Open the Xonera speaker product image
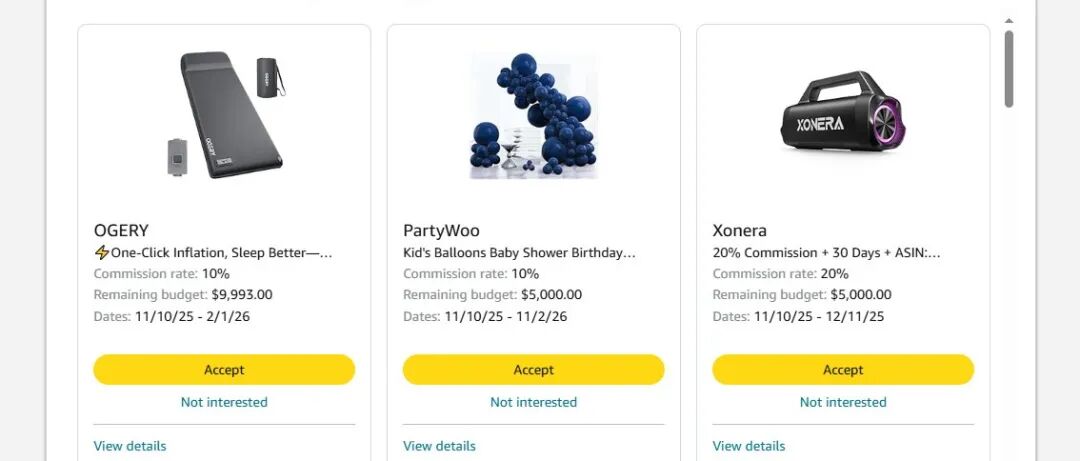The width and height of the screenshot is (1080, 461). point(842,117)
